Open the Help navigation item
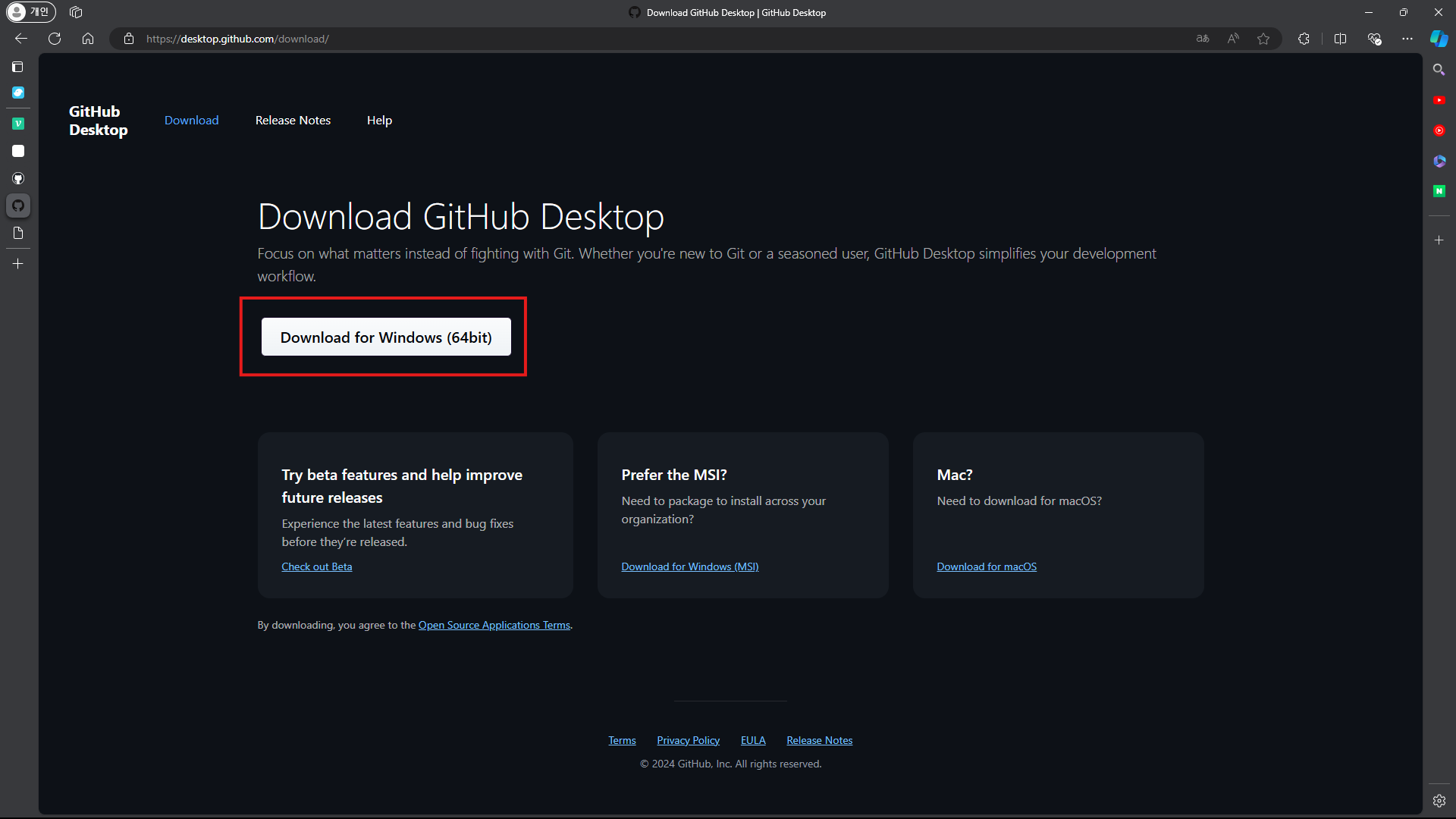This screenshot has height=819, width=1456. point(379,121)
